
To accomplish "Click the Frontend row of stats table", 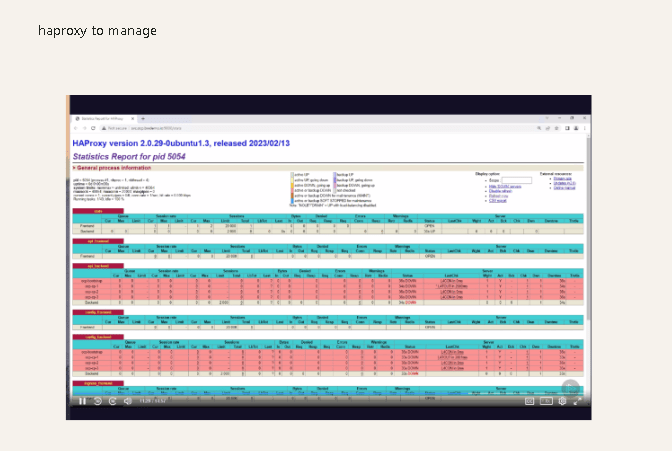I will (x=328, y=226).
